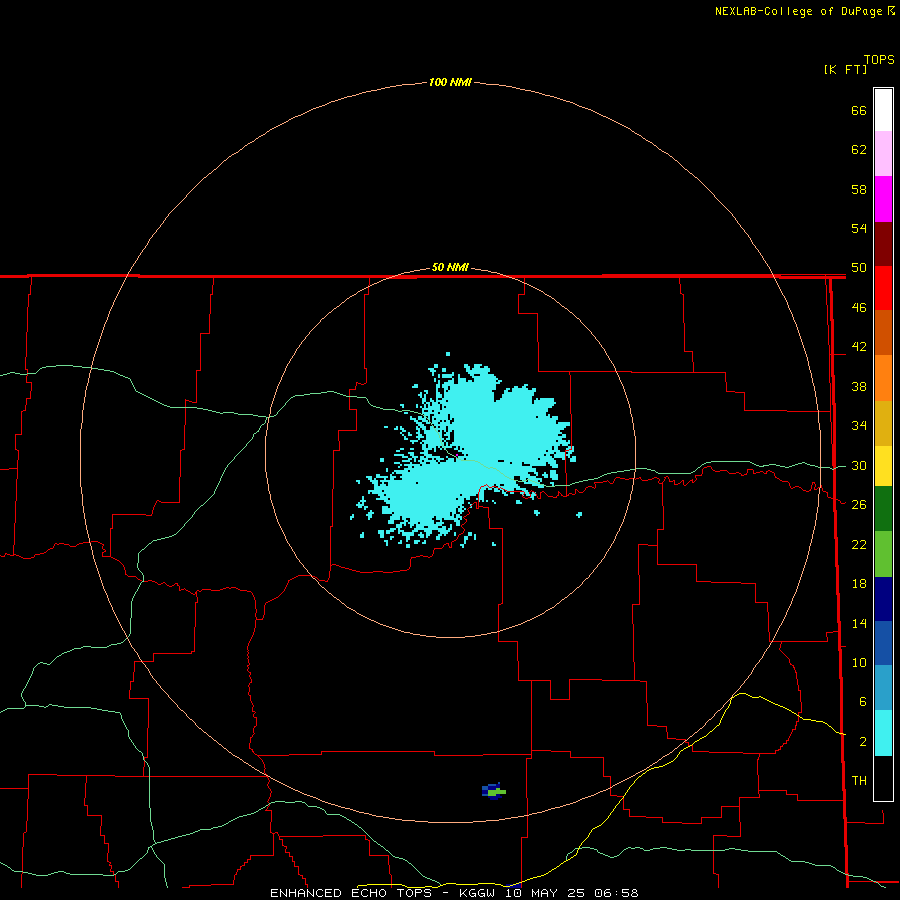Click the "30" scale value
The image size is (900, 900).
[859, 465]
